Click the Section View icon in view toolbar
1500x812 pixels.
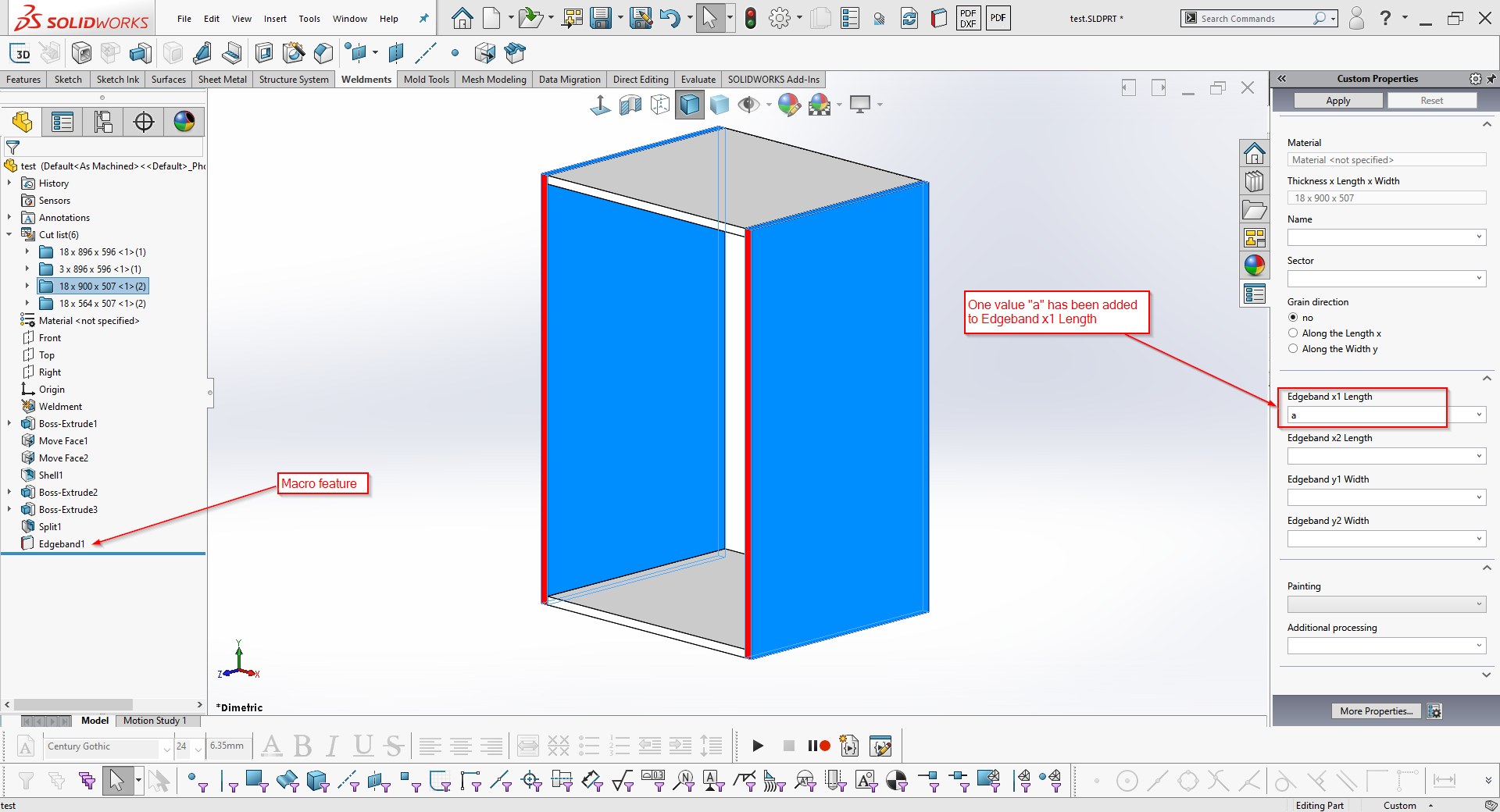(x=630, y=105)
